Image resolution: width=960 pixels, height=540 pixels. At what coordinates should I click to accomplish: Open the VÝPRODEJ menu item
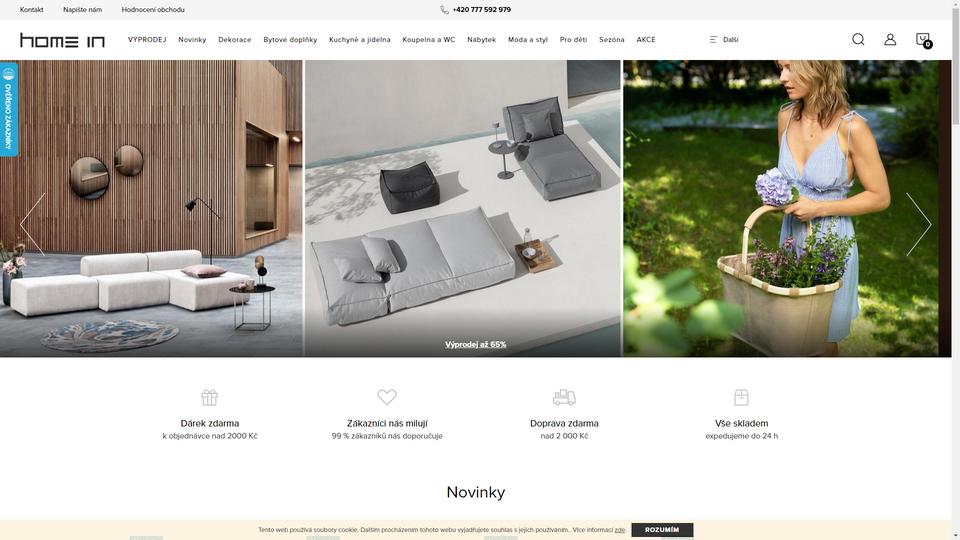pos(147,39)
